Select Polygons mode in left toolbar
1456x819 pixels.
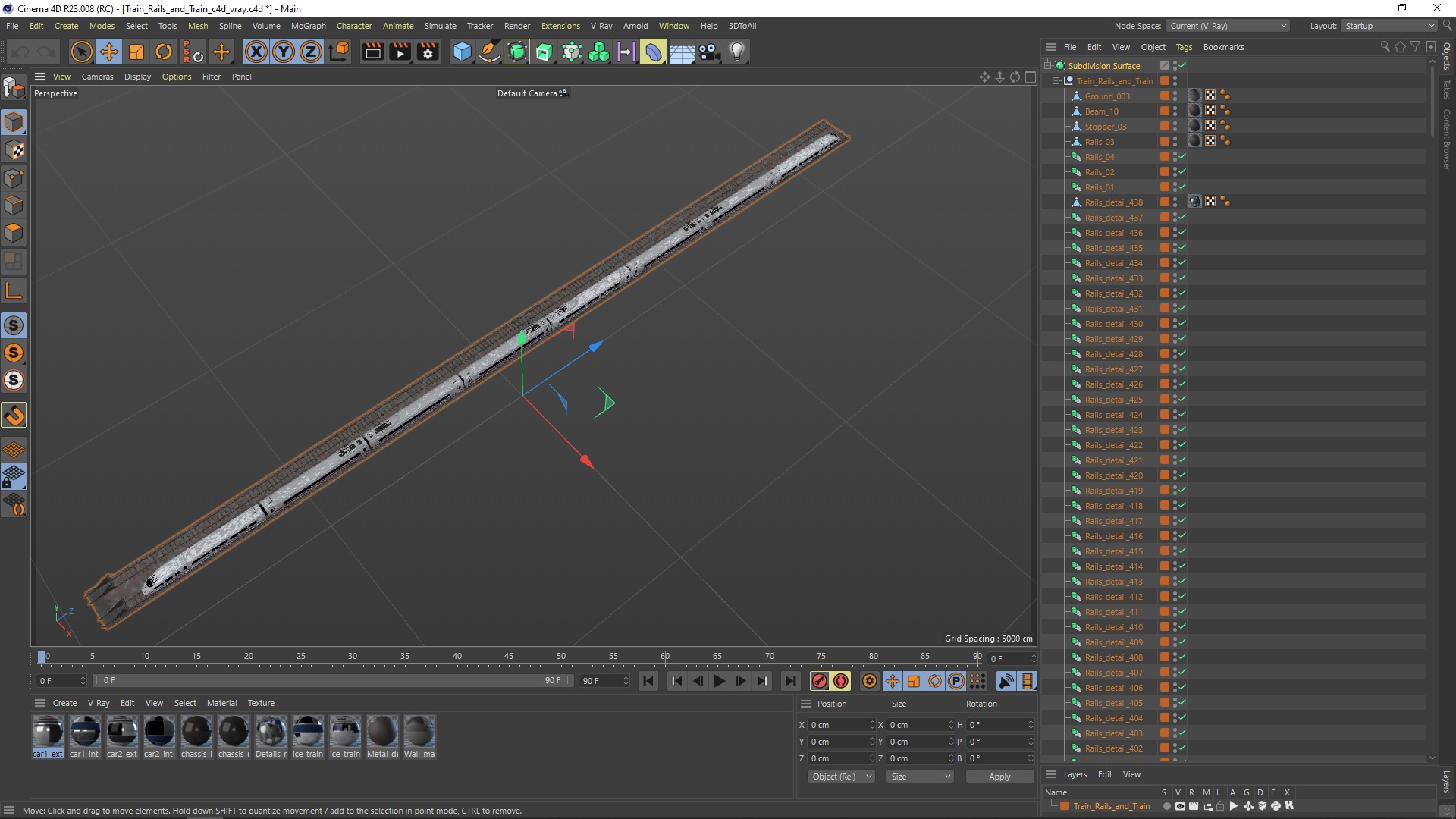point(14,233)
